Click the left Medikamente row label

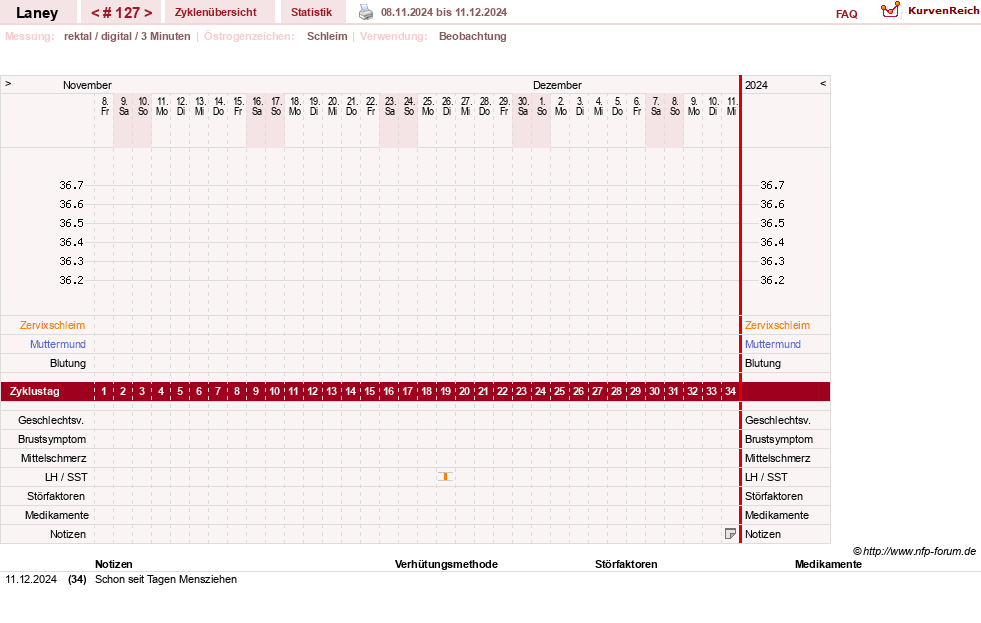coord(57,515)
